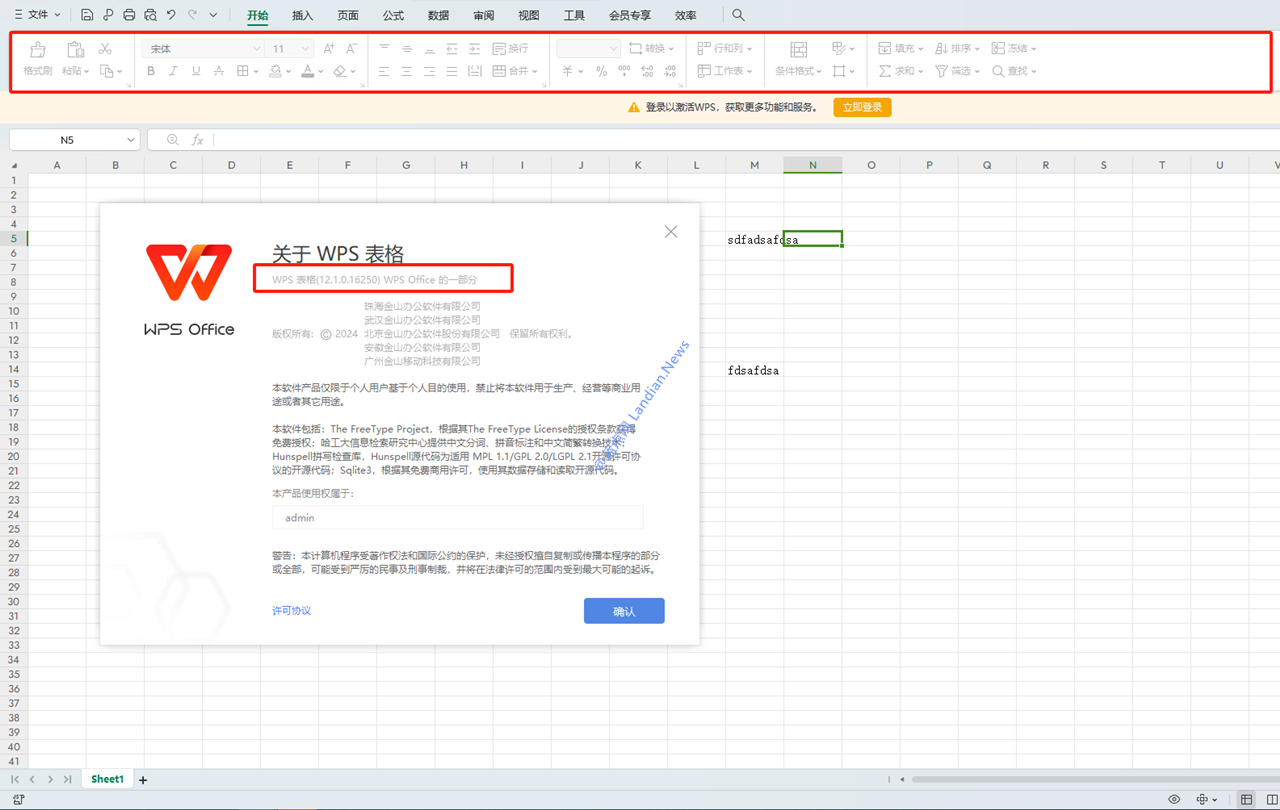Expand the font name dropdown showing 宋体
This screenshot has height=810, width=1280.
[256, 49]
